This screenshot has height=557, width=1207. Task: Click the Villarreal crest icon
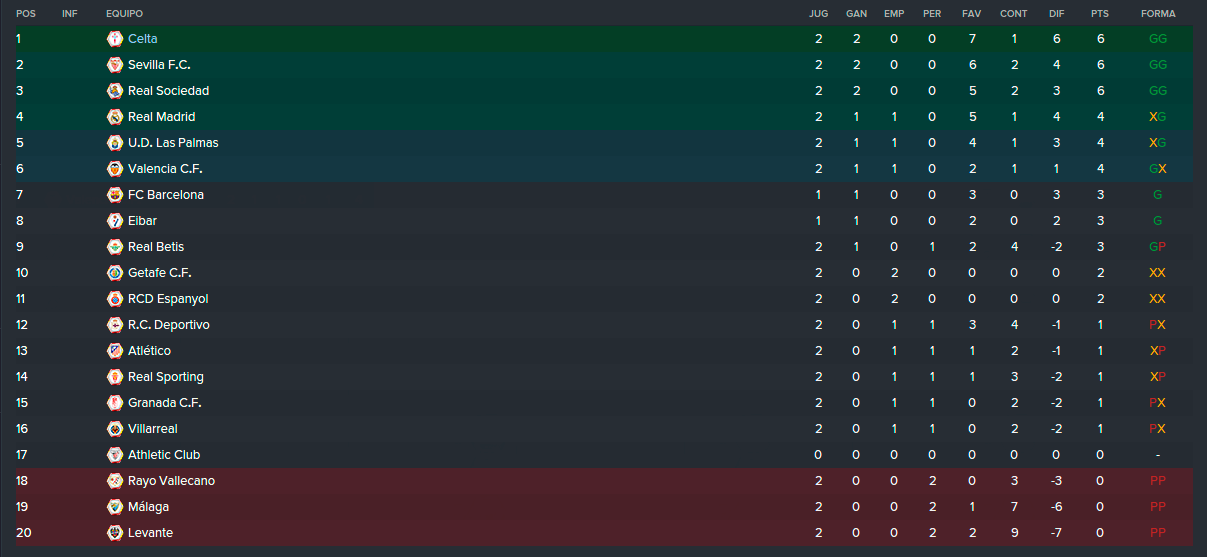(115, 429)
